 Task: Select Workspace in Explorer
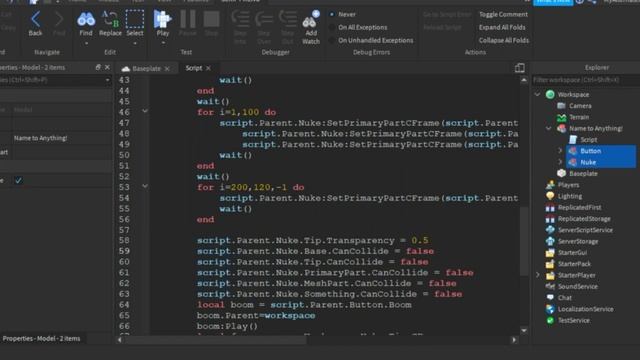point(573,94)
